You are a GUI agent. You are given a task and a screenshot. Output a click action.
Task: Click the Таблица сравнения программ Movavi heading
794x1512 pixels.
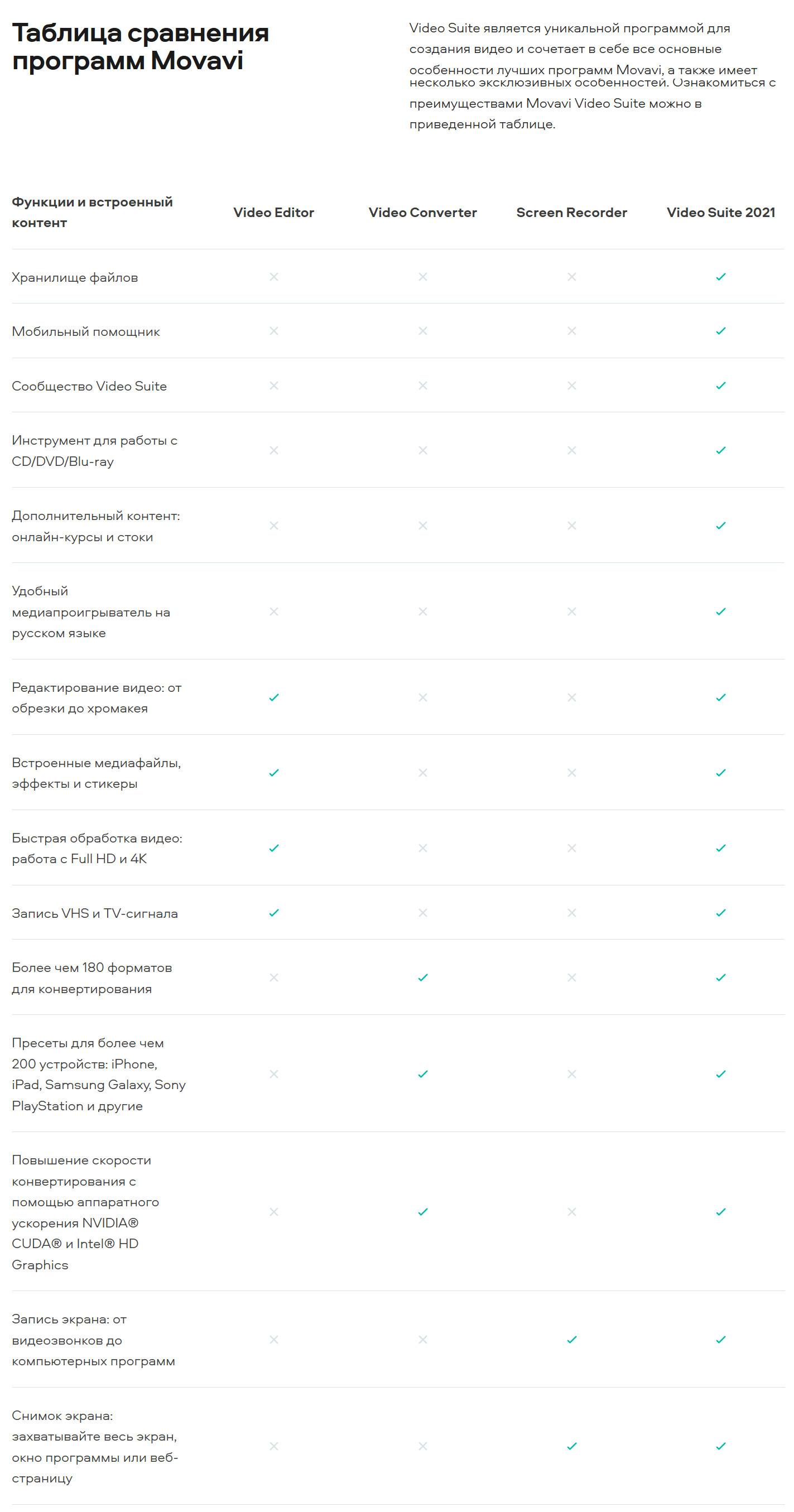[140, 46]
